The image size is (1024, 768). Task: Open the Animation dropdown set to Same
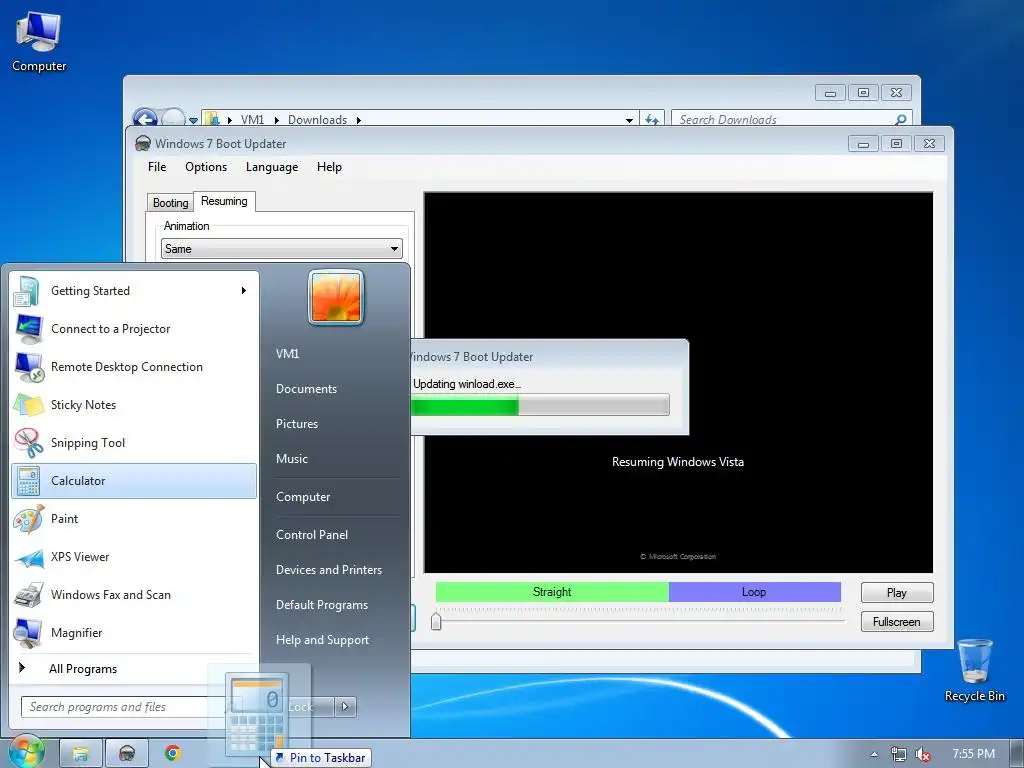281,249
